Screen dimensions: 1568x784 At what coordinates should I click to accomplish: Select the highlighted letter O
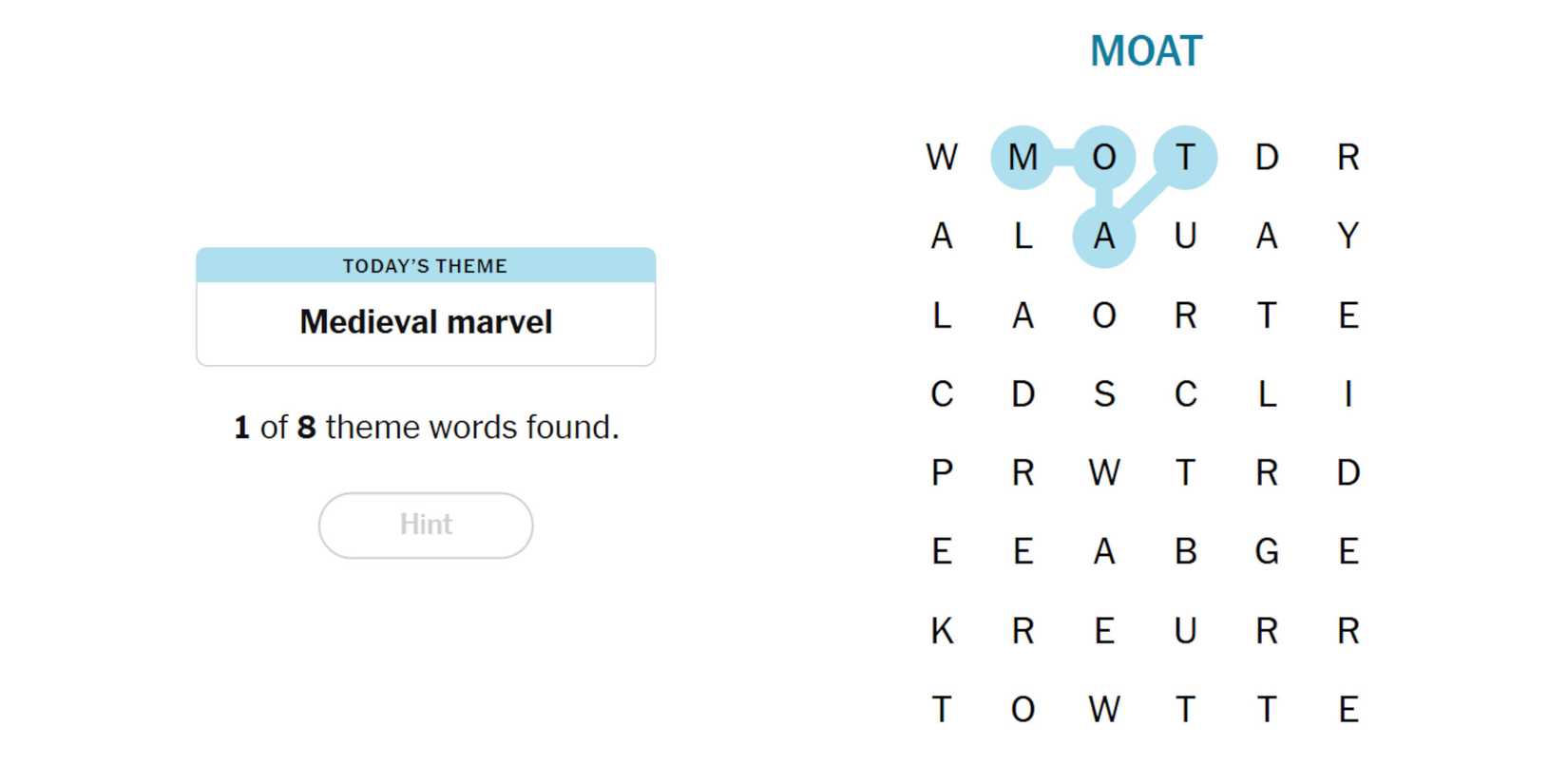click(1103, 157)
